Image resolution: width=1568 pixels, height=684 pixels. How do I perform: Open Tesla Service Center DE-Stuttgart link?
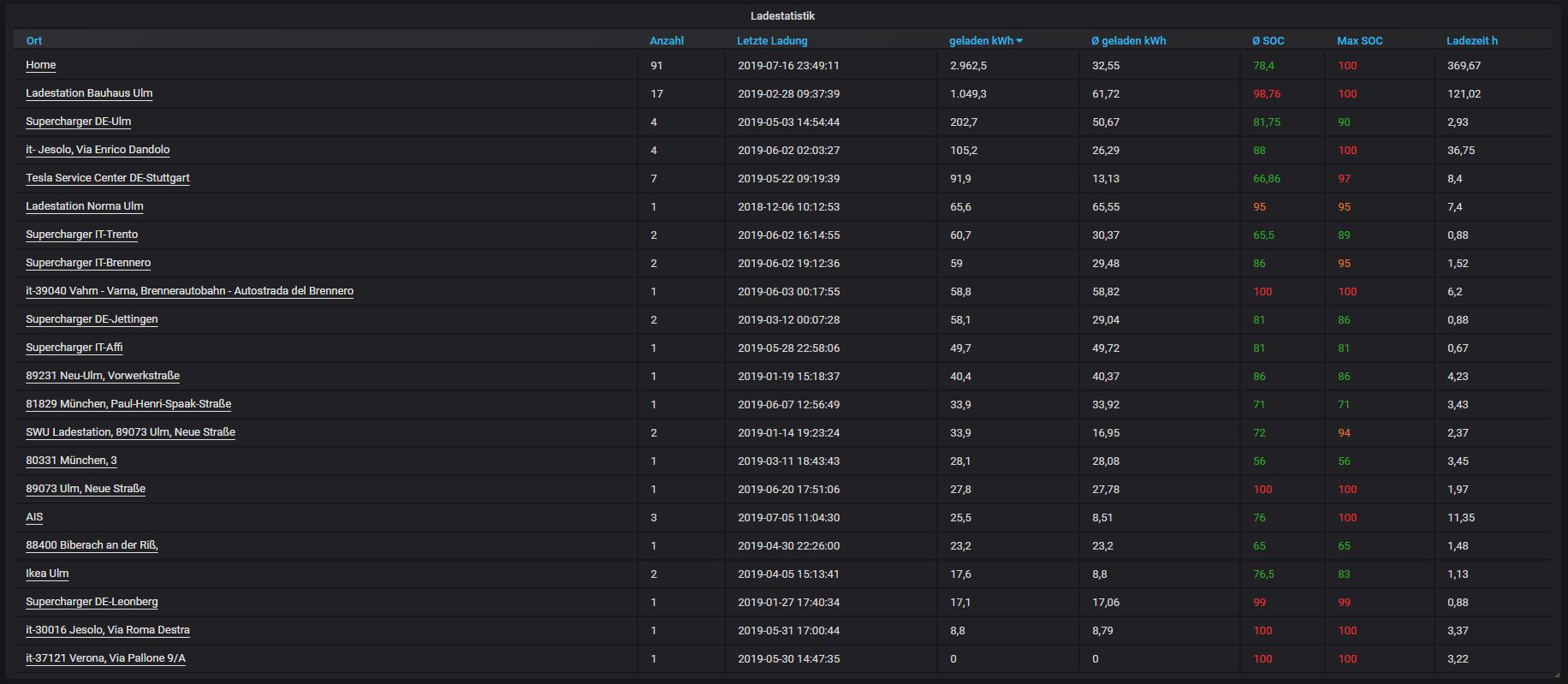click(108, 178)
